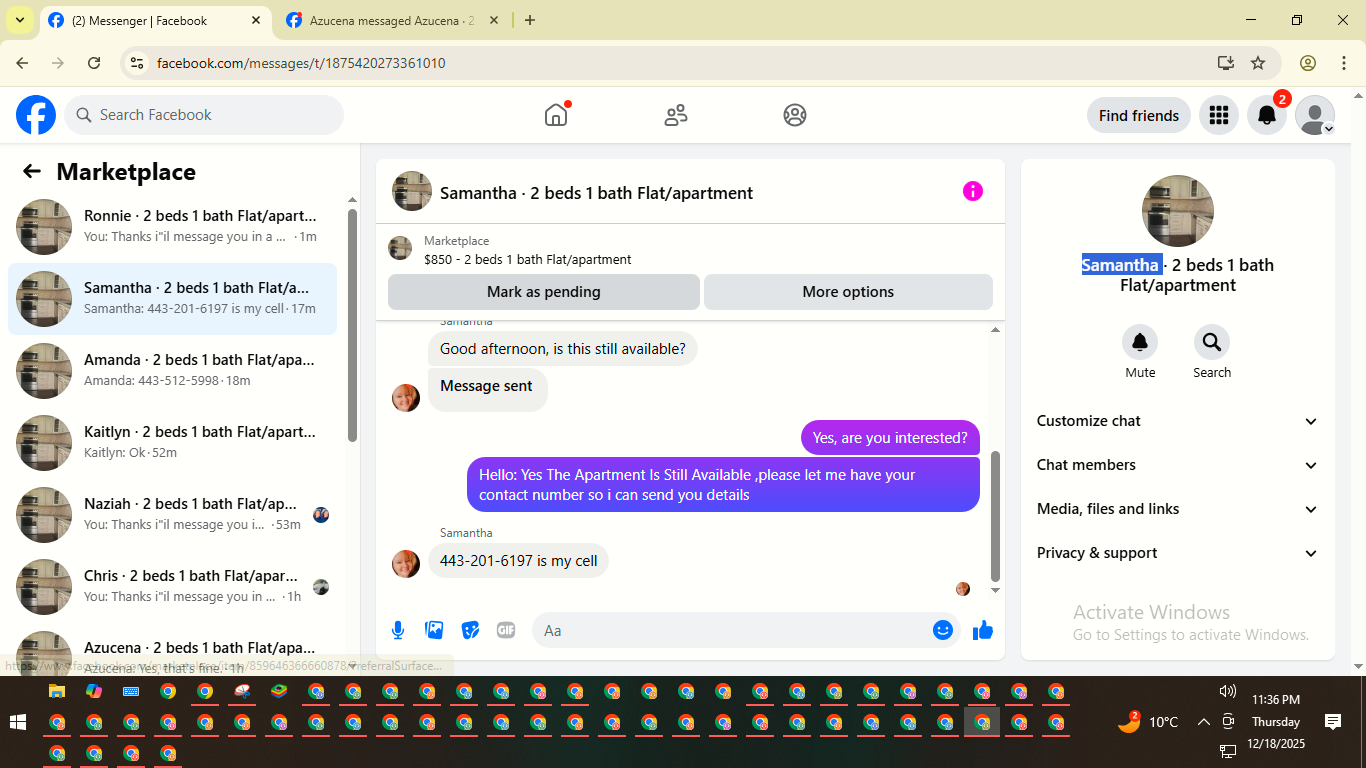Attach a photo with the image icon
This screenshot has height=768, width=1366.
(434, 630)
